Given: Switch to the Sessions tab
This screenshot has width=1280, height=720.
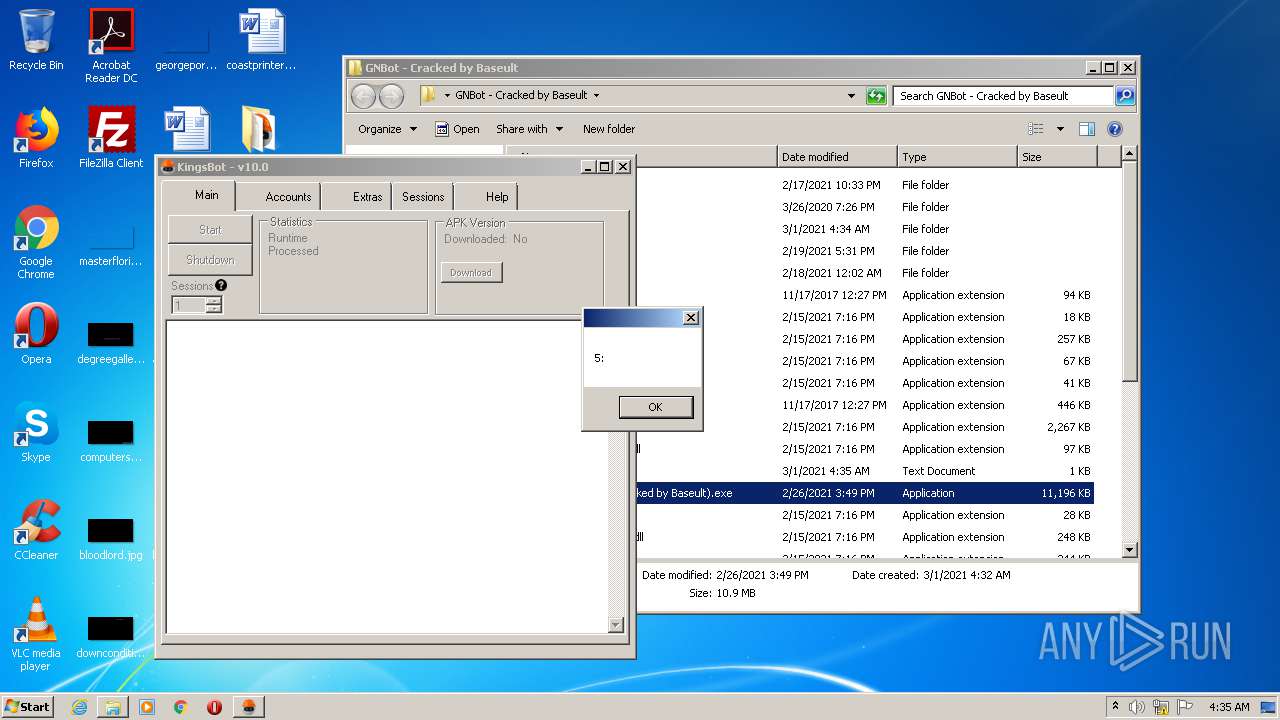Looking at the screenshot, I should coord(423,197).
